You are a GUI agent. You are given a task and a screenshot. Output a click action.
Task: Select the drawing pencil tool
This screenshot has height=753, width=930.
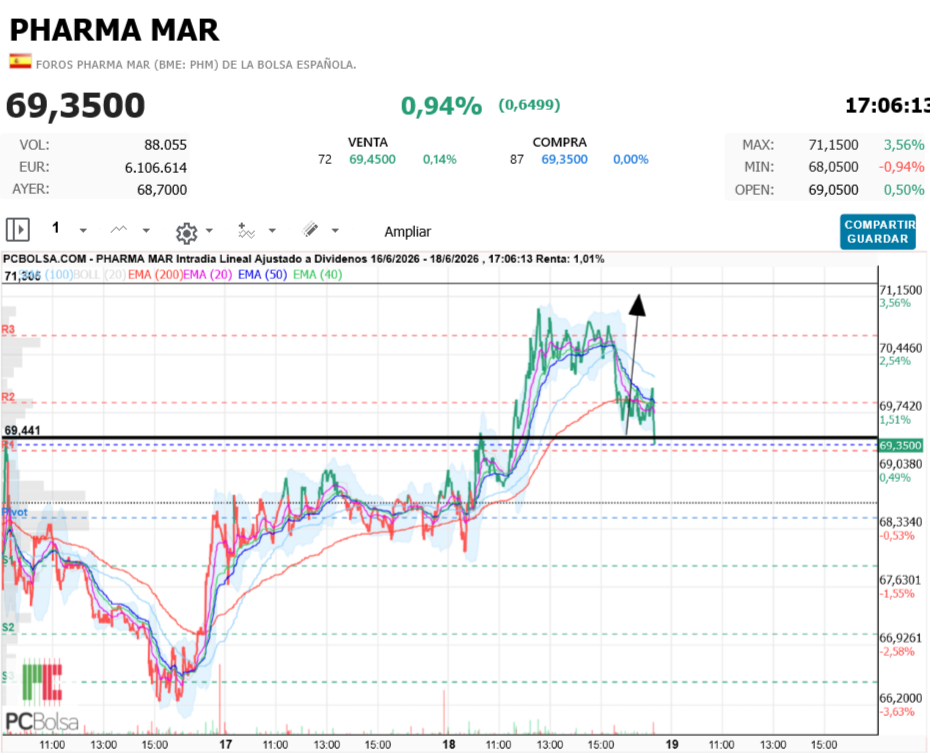coord(310,229)
